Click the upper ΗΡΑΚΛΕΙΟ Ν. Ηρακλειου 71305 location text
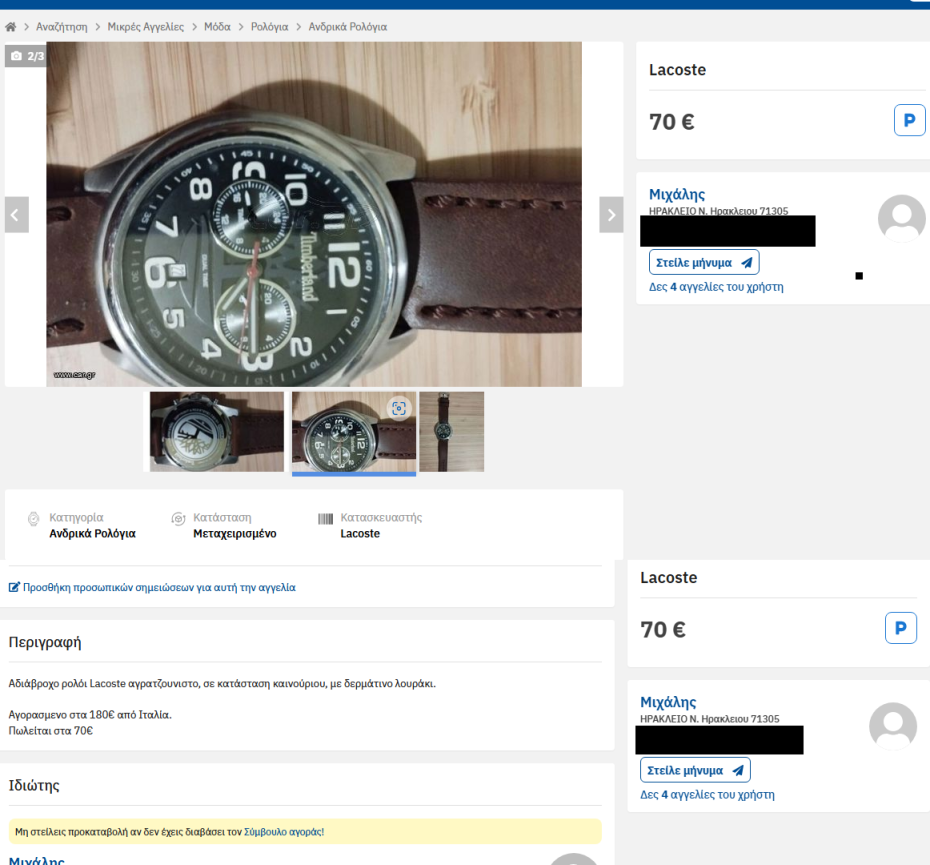Screen dimensions: 930x865 point(718,211)
